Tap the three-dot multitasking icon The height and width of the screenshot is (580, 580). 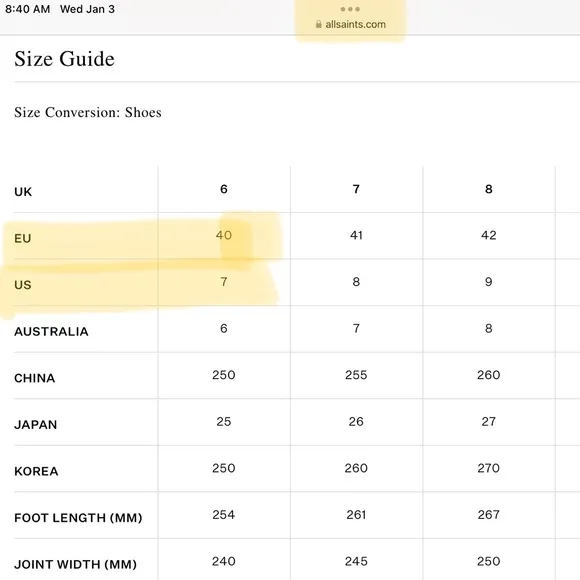(x=350, y=9)
